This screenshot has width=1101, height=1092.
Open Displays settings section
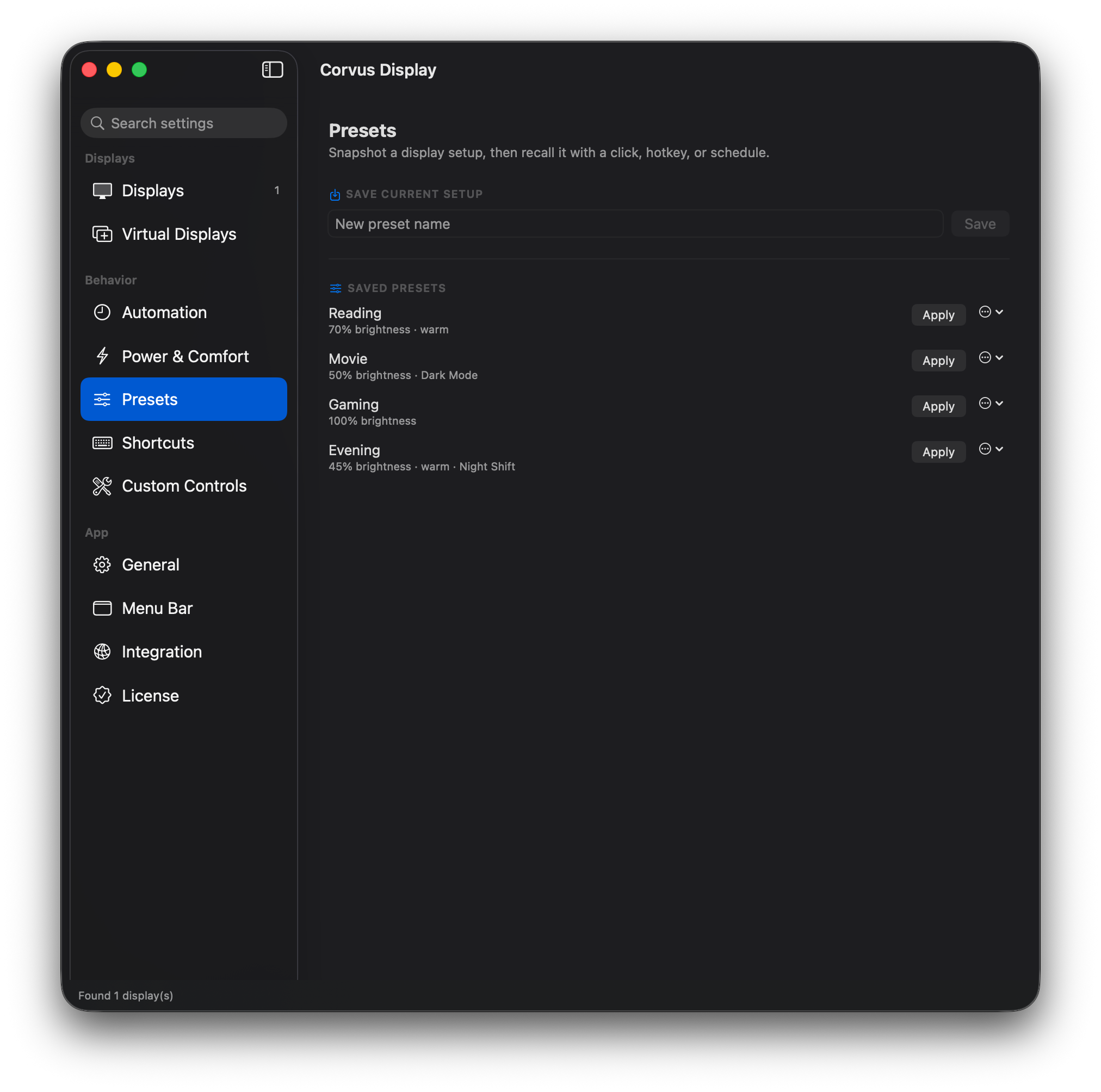coord(183,191)
